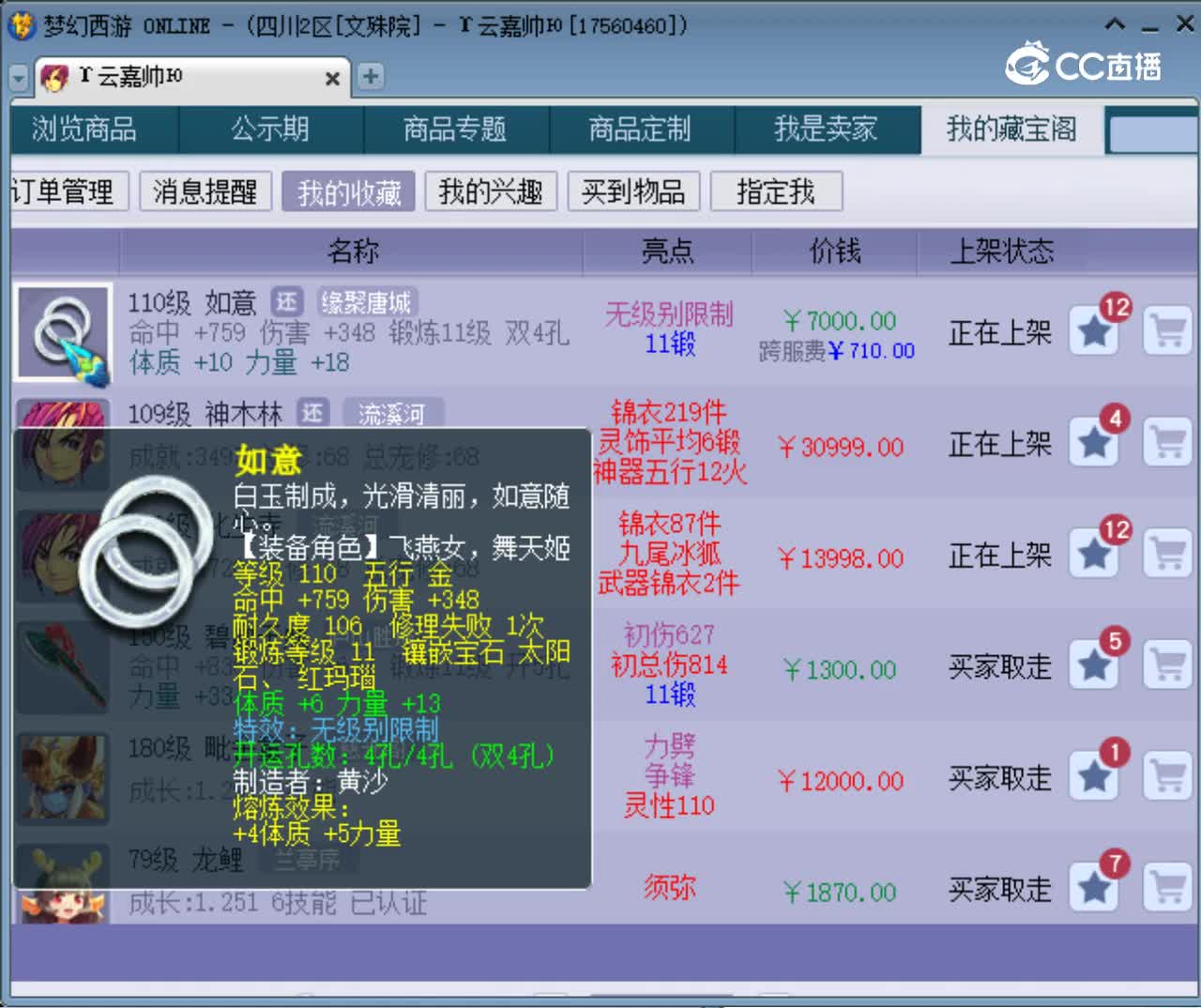
Task: Click 跨服费¥710.00 text
Action: (836, 351)
